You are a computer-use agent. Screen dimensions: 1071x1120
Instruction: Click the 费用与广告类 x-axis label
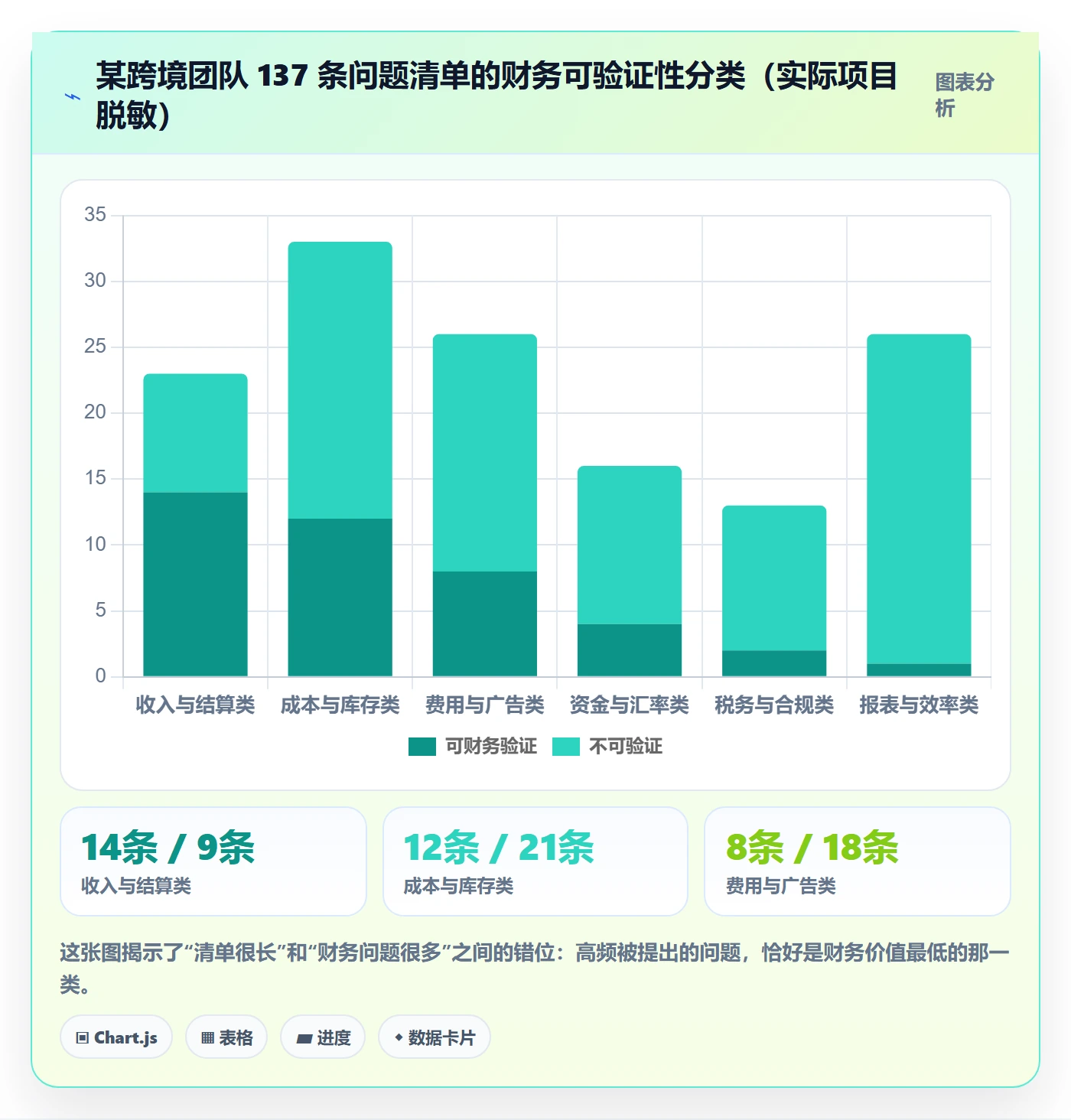click(485, 705)
